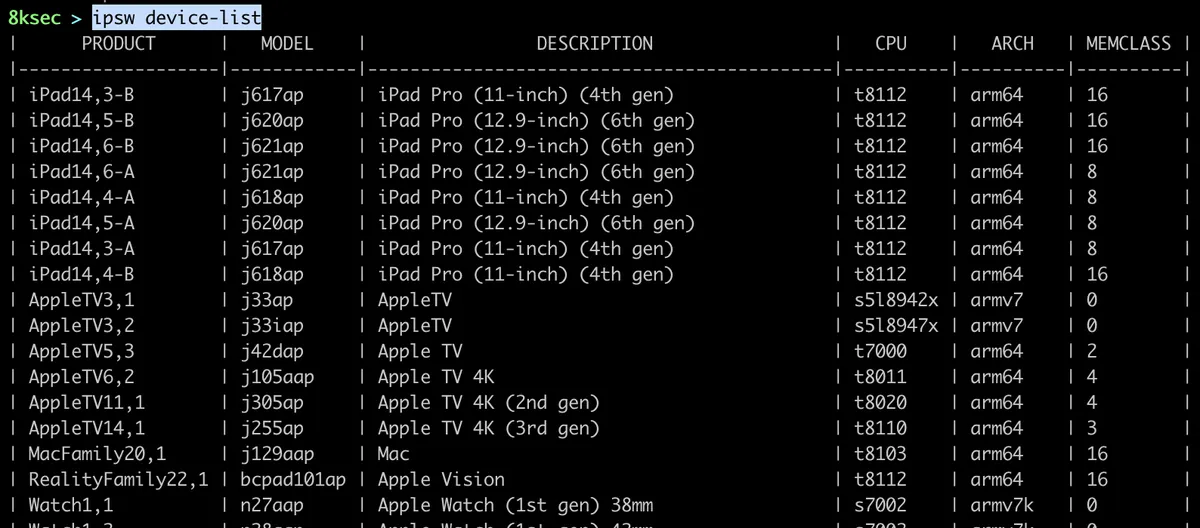Click the DESCRIPTION column header
The height and width of the screenshot is (528, 1200).
tap(594, 43)
